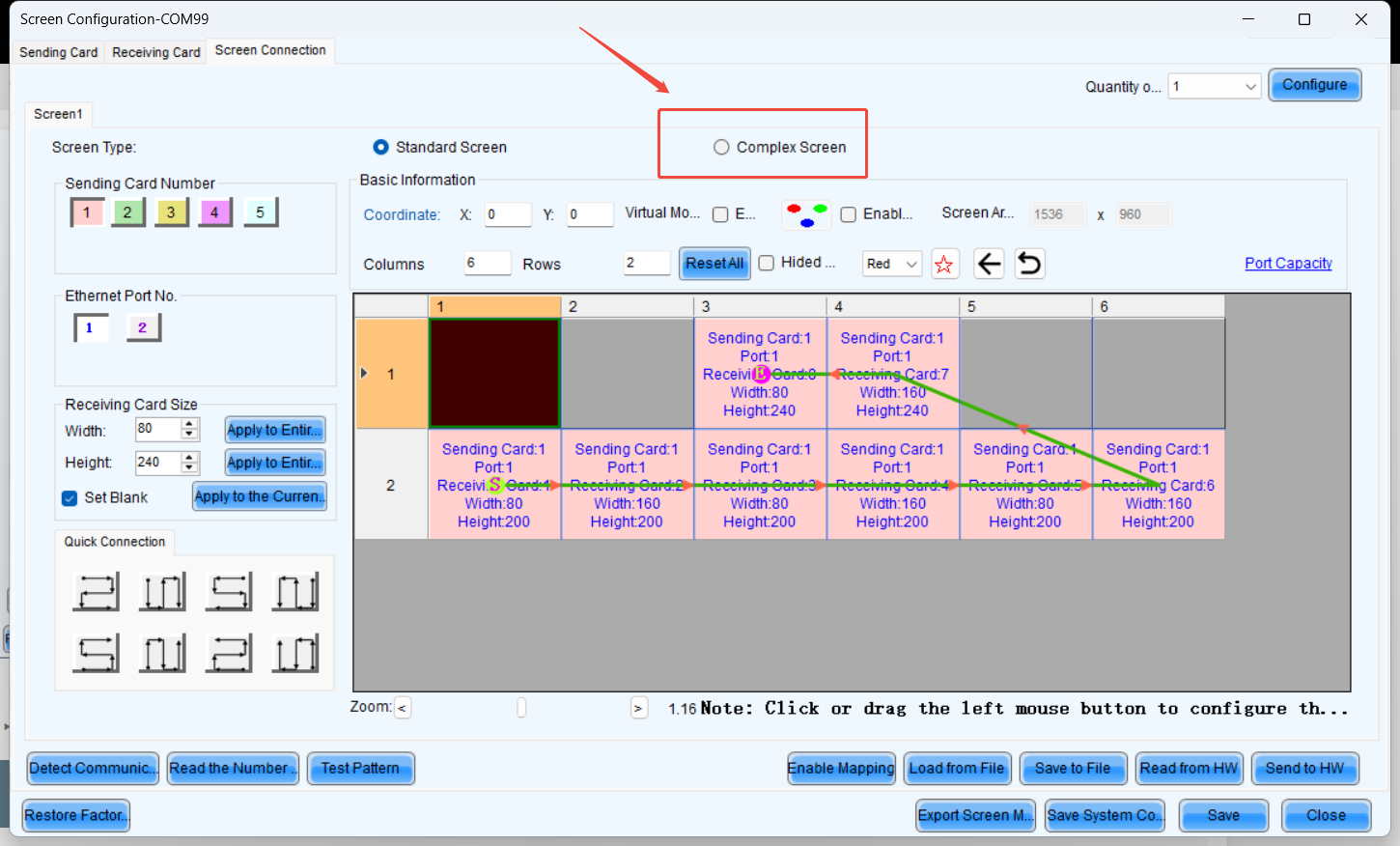Viewport: 1400px width, 846px height.
Task: Click the Columns input field
Action: [x=487, y=264]
